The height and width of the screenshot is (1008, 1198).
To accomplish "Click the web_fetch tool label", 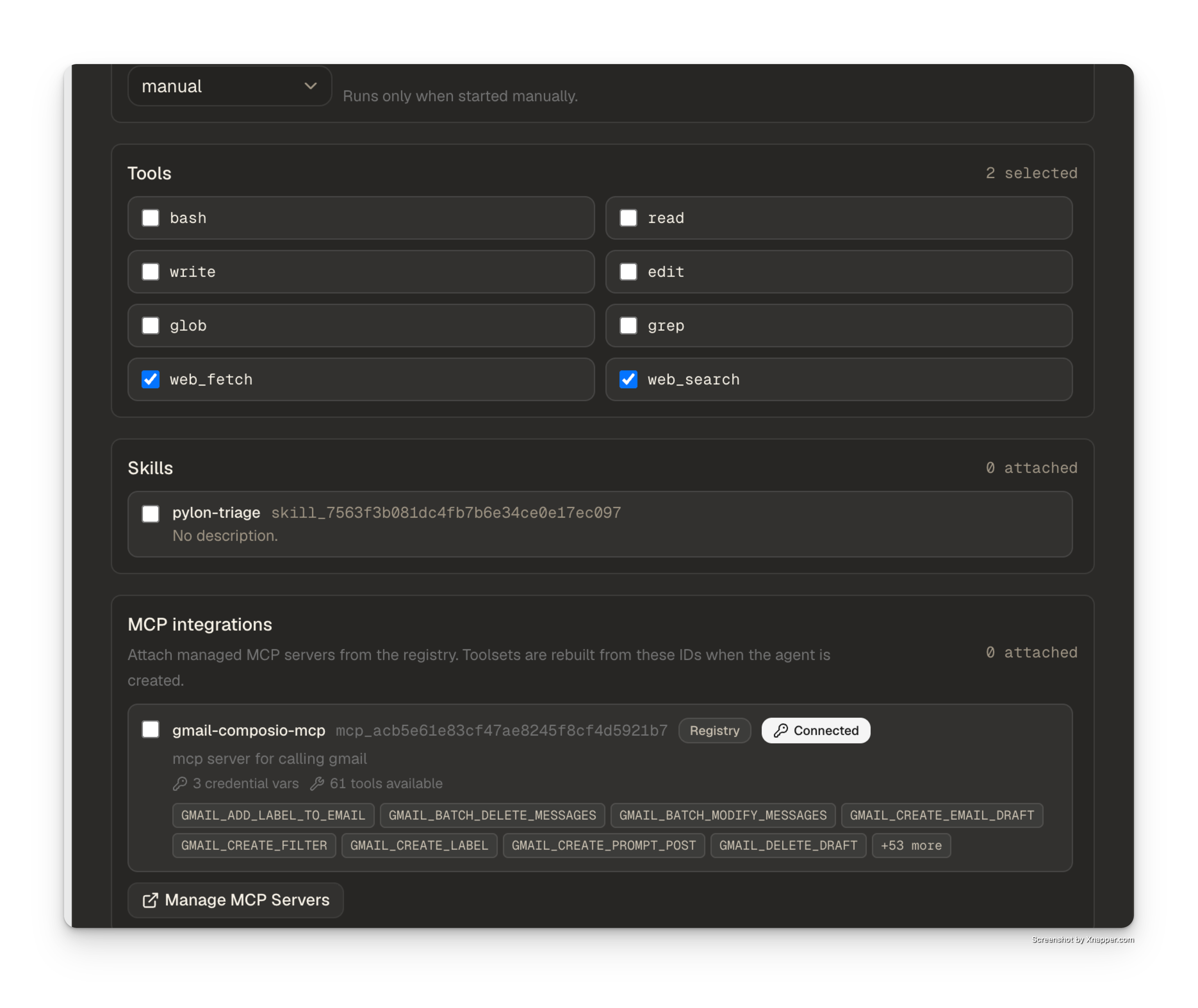I will (211, 379).
